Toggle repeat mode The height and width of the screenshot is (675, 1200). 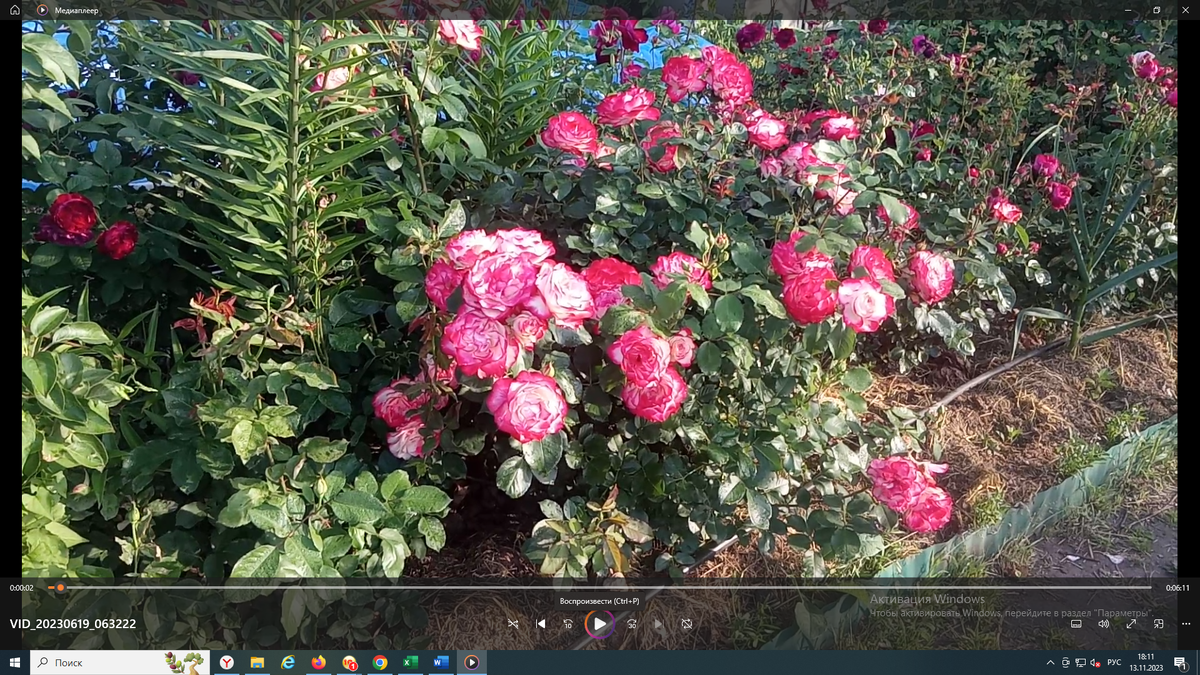pos(687,624)
